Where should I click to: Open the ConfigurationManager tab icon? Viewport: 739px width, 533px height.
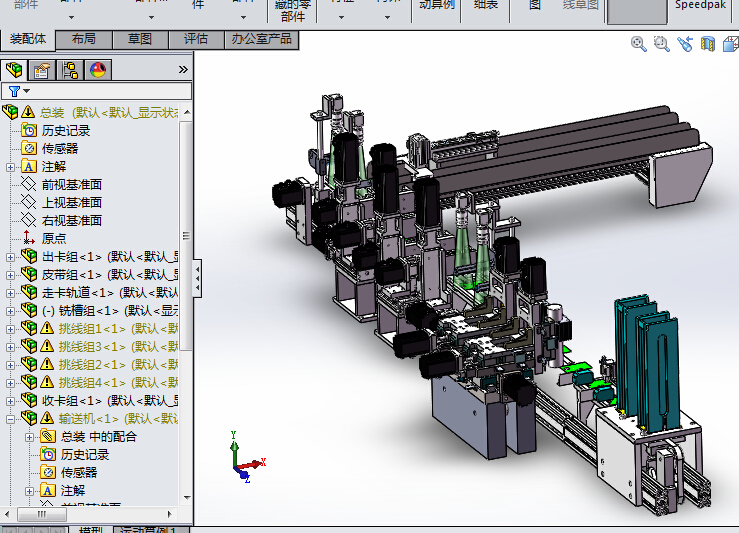[x=70, y=70]
